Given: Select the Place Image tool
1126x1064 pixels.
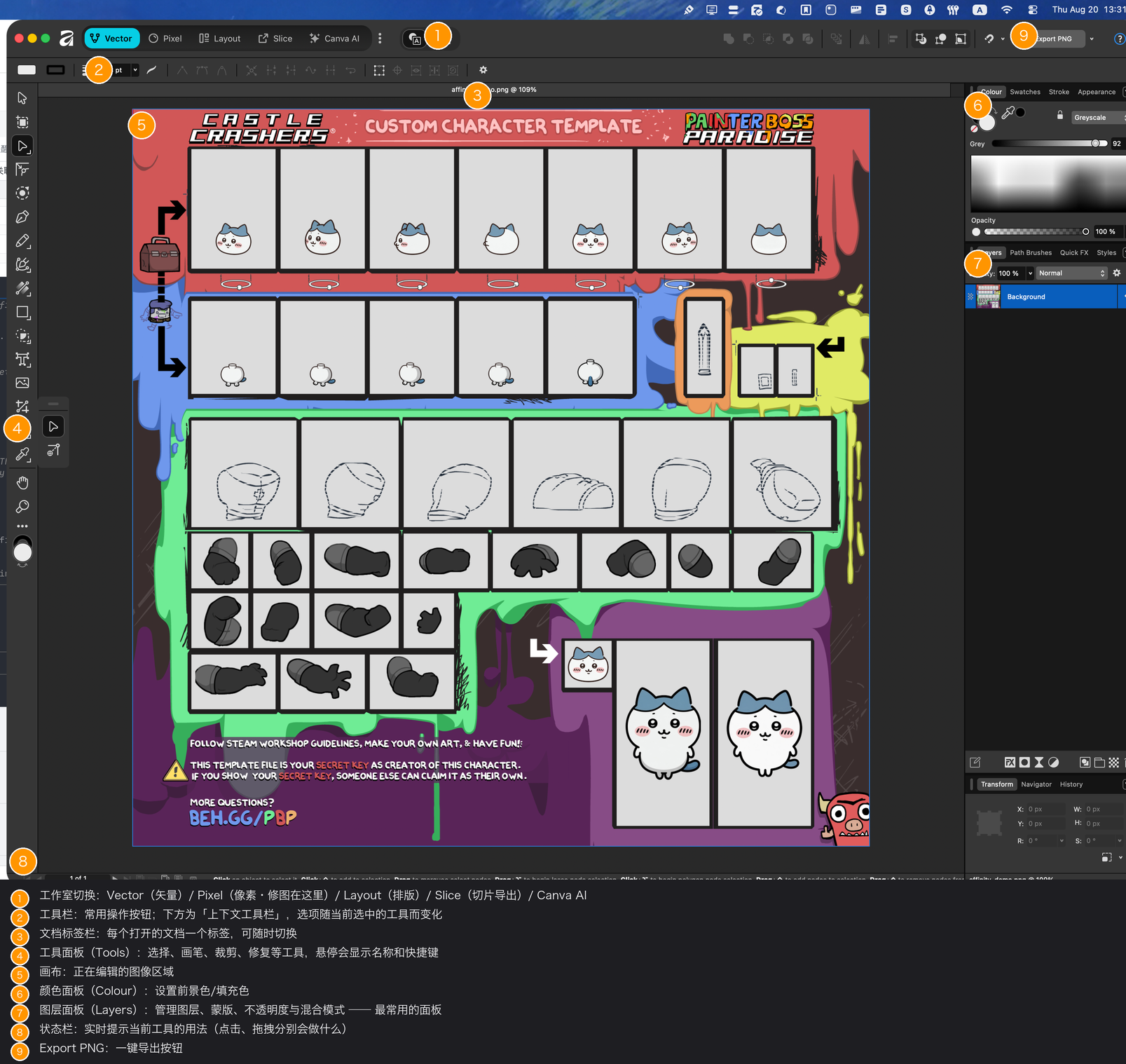Looking at the screenshot, I should click(22, 383).
